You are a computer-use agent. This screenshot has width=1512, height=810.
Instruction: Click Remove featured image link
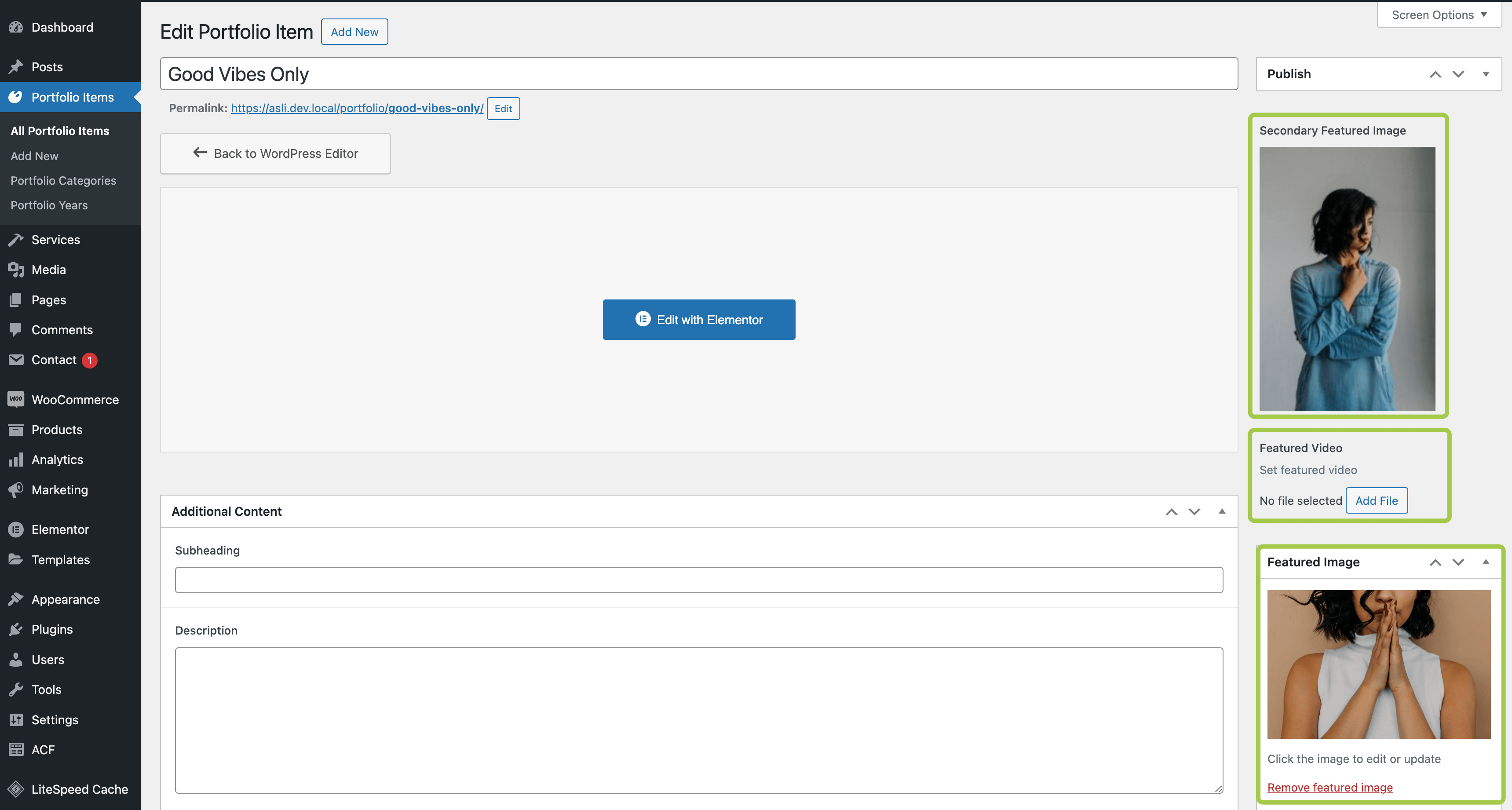point(1329,788)
